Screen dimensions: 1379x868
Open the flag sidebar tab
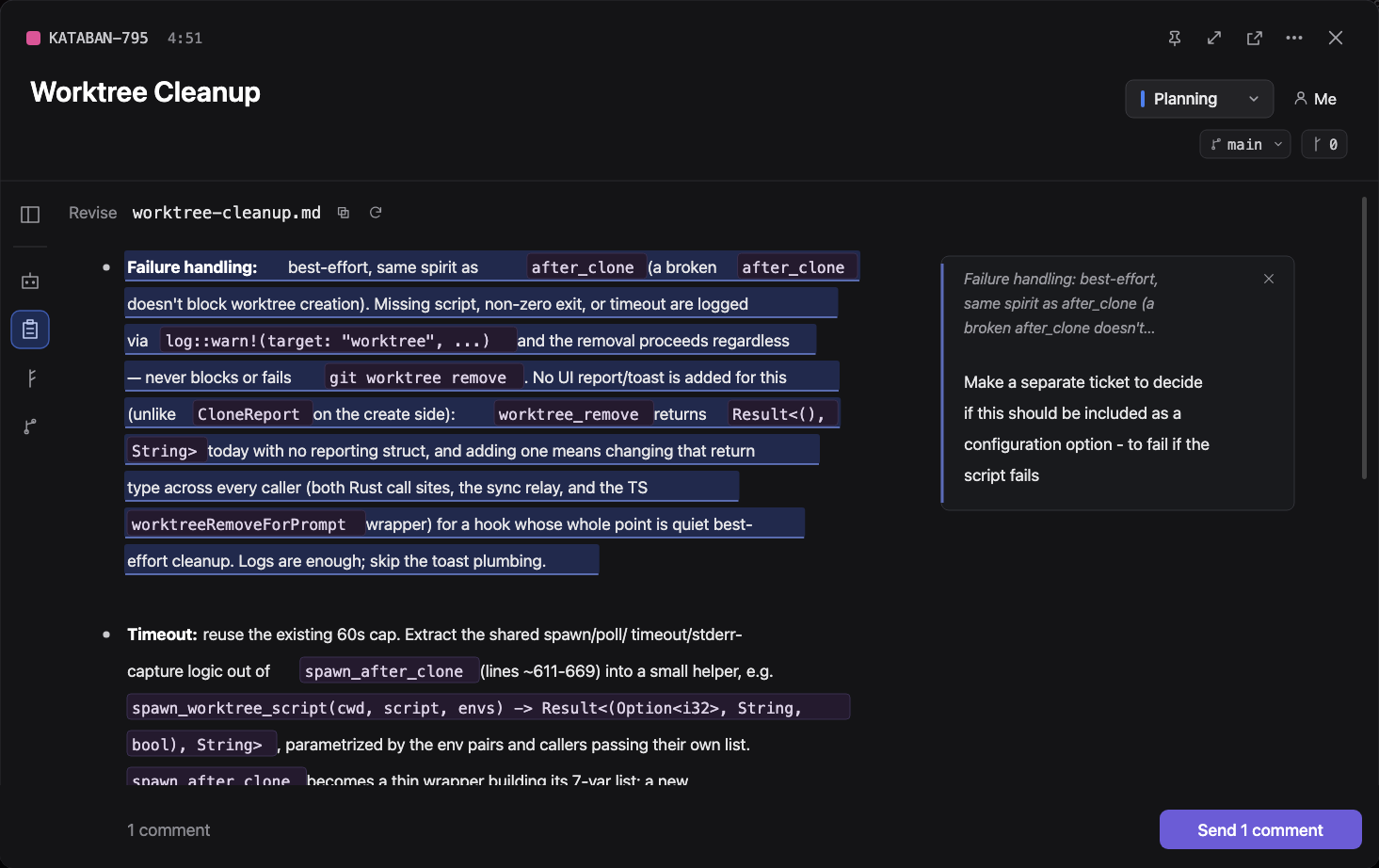30,378
